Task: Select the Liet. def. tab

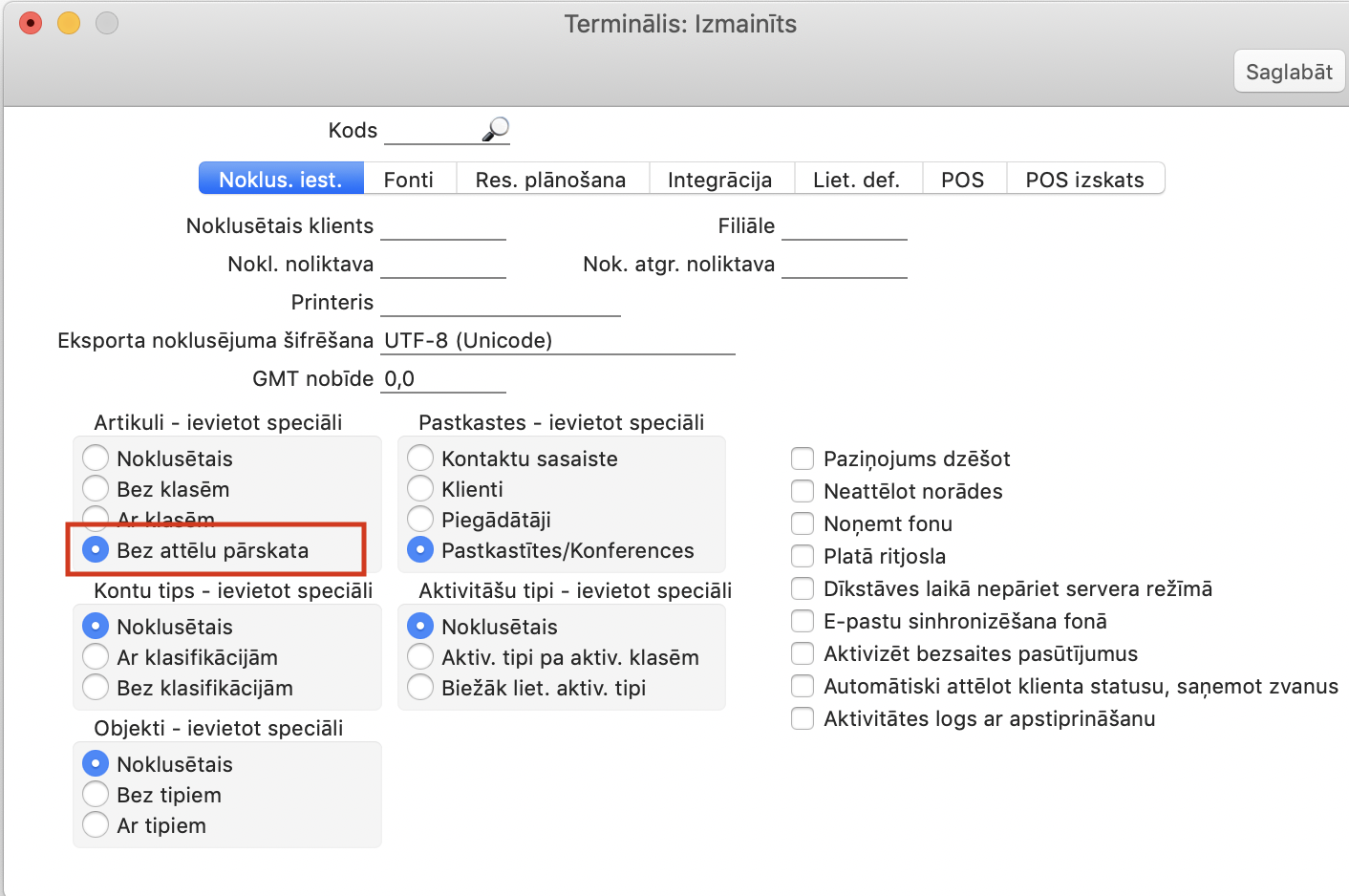Action: [856, 180]
